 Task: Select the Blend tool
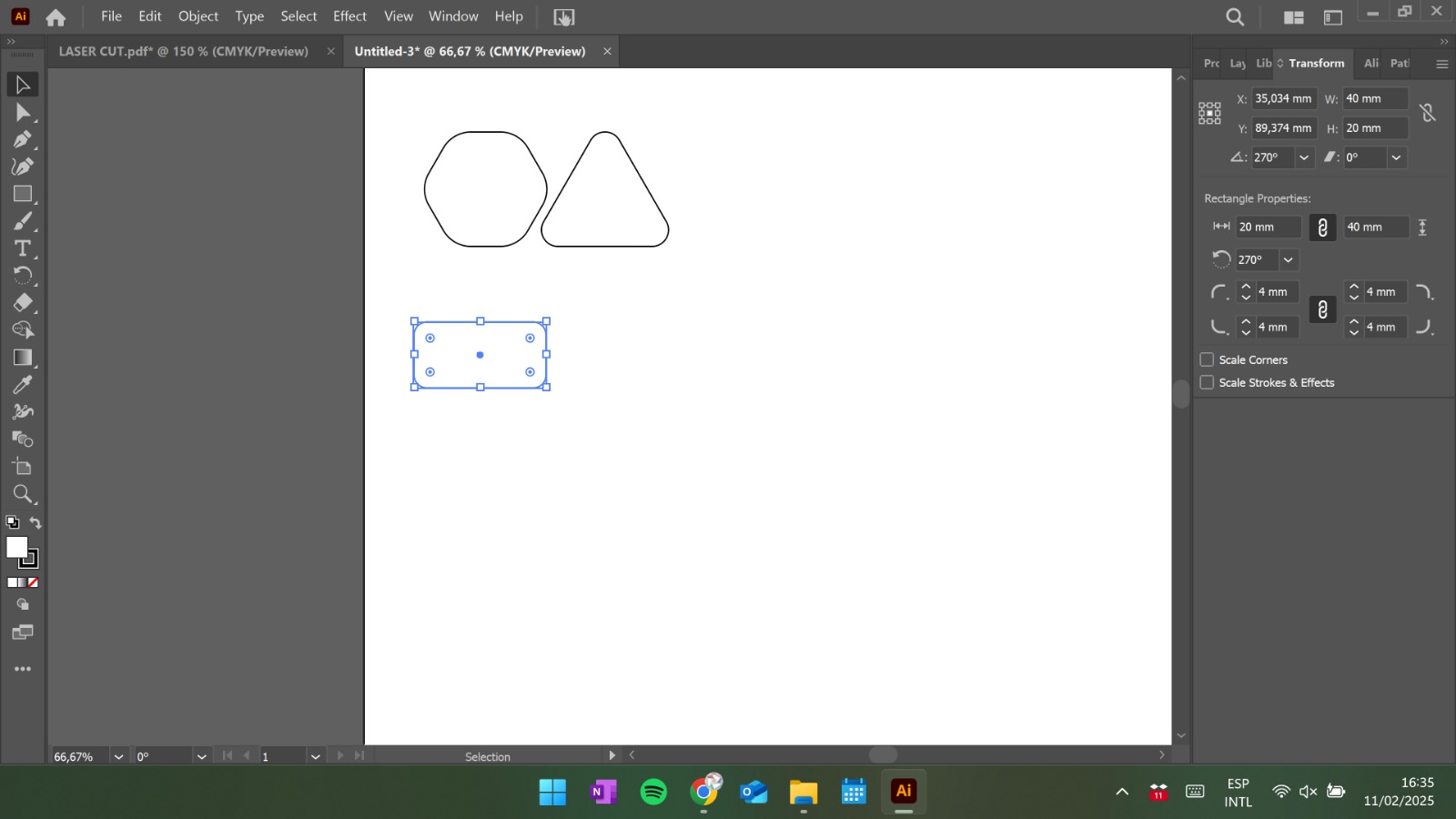23,440
